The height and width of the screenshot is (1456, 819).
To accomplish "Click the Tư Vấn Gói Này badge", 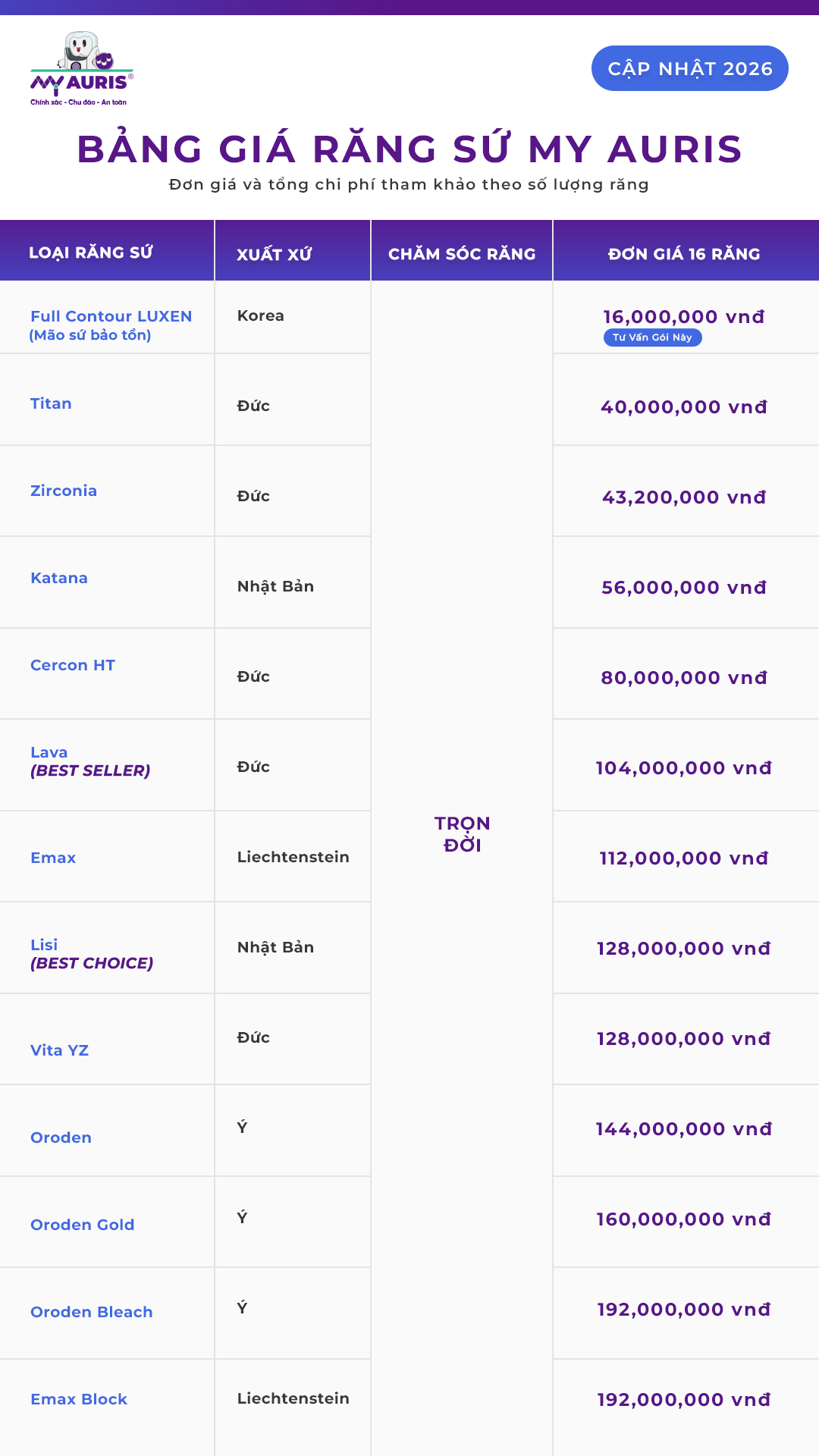I will pos(653,337).
